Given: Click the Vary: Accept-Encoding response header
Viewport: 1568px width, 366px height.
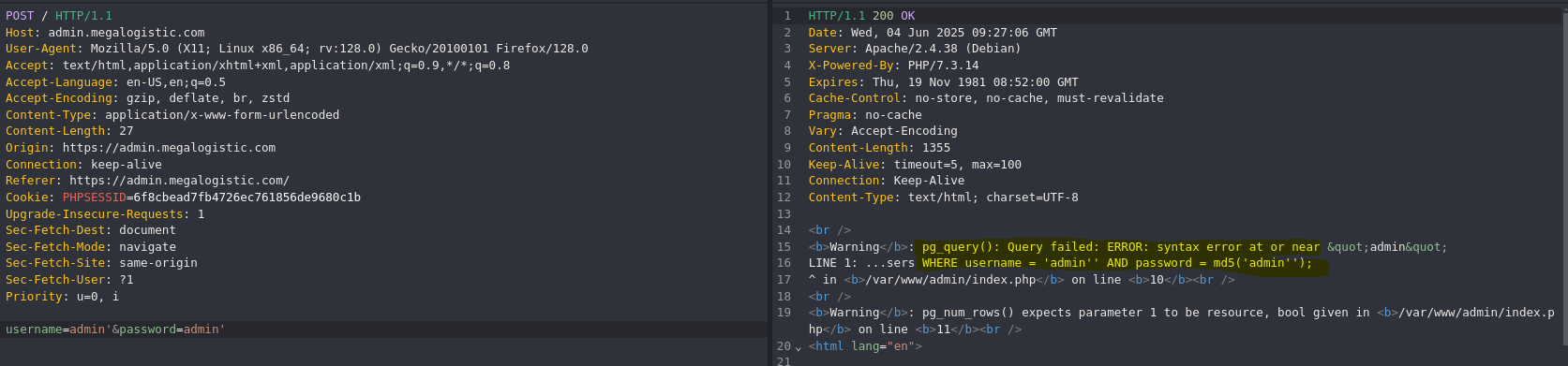Looking at the screenshot, I should pos(883,131).
